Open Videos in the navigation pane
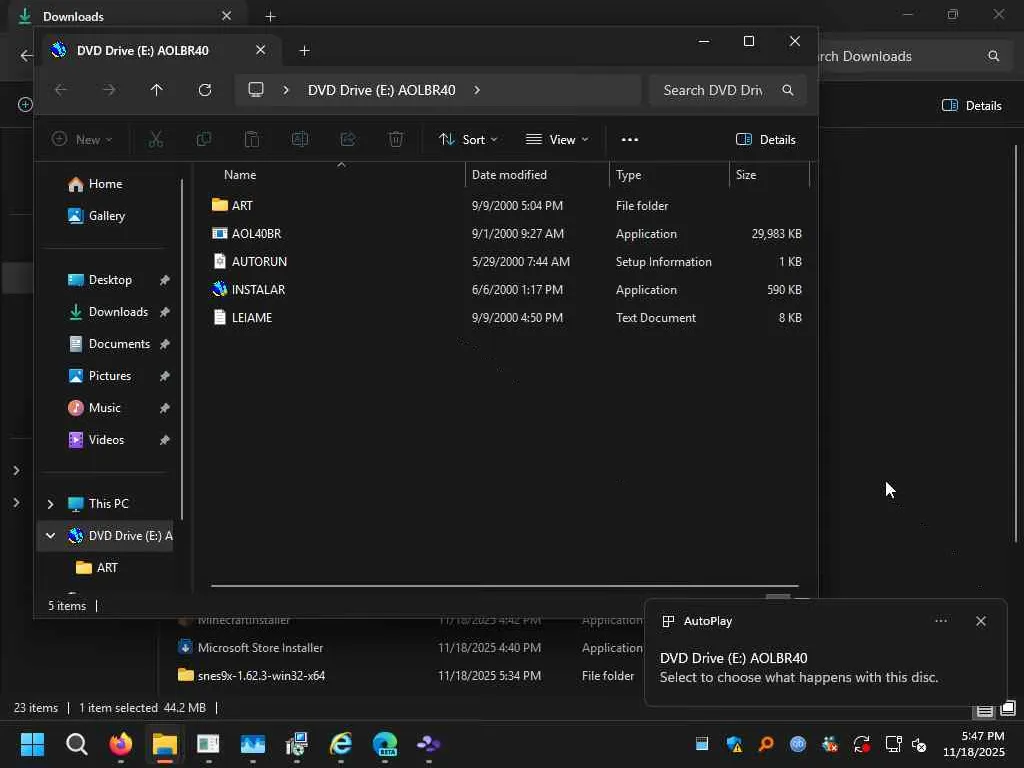The width and height of the screenshot is (1024, 768). click(x=106, y=440)
